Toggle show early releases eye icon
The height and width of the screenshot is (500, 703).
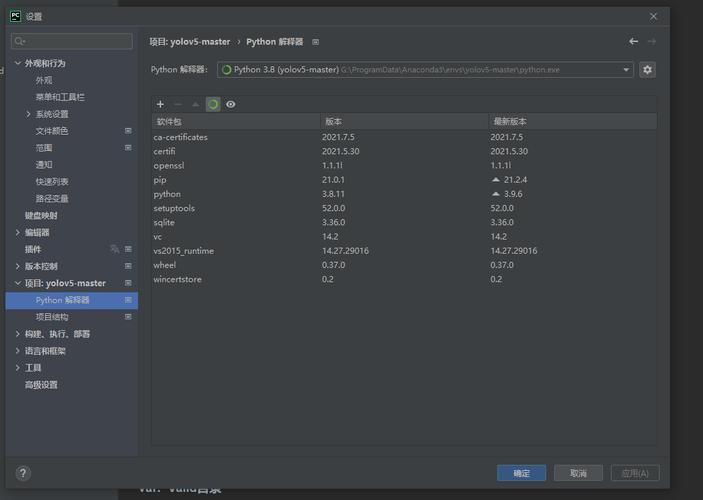point(230,104)
